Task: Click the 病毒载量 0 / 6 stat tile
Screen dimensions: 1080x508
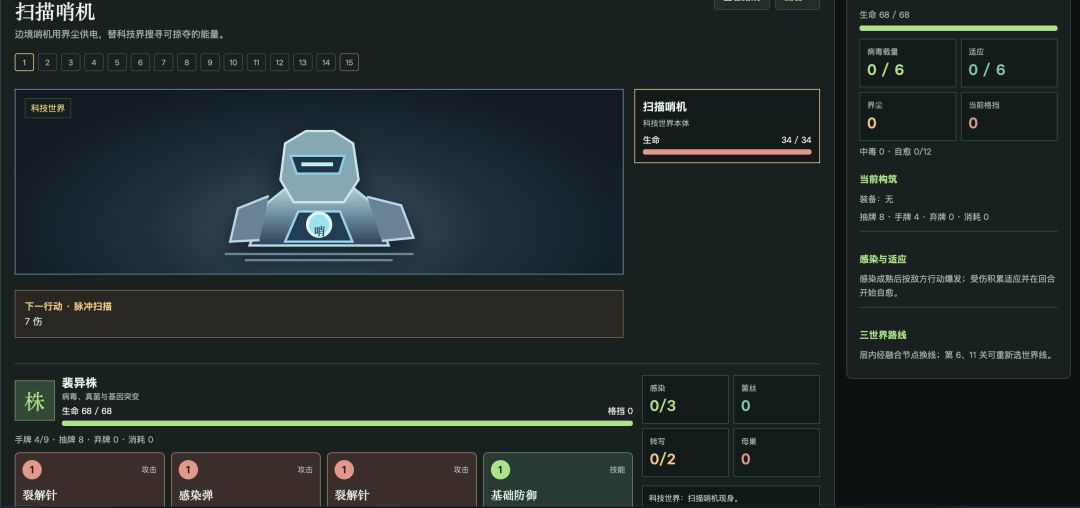Action: (907, 63)
